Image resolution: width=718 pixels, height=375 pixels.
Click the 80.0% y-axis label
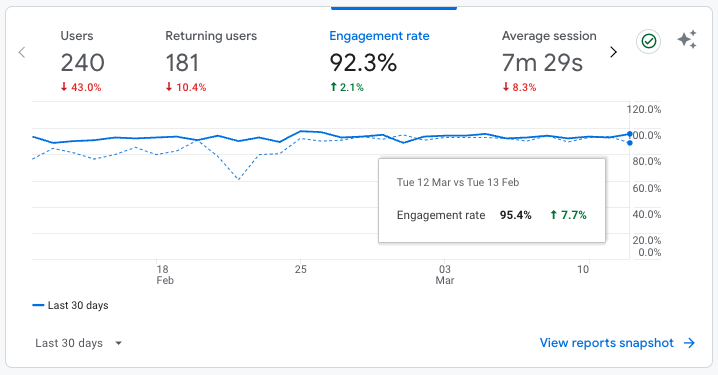click(x=647, y=161)
